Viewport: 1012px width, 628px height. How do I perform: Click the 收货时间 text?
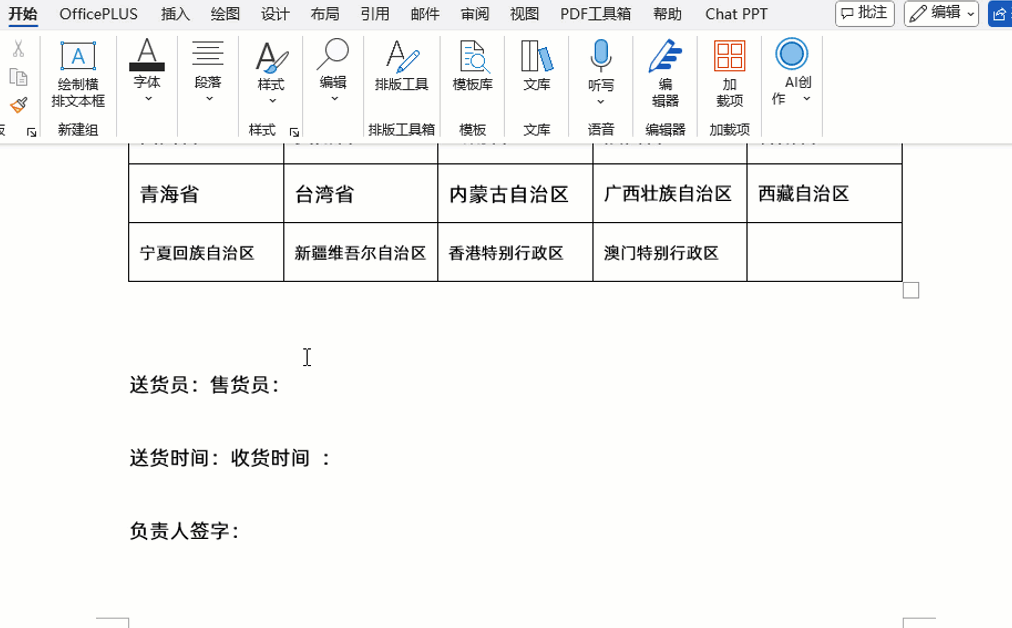(270, 458)
